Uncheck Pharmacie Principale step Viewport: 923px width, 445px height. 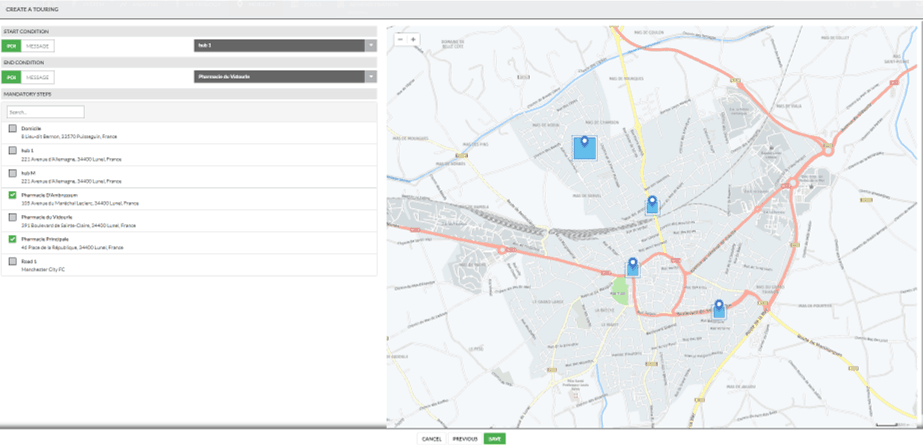coord(12,240)
